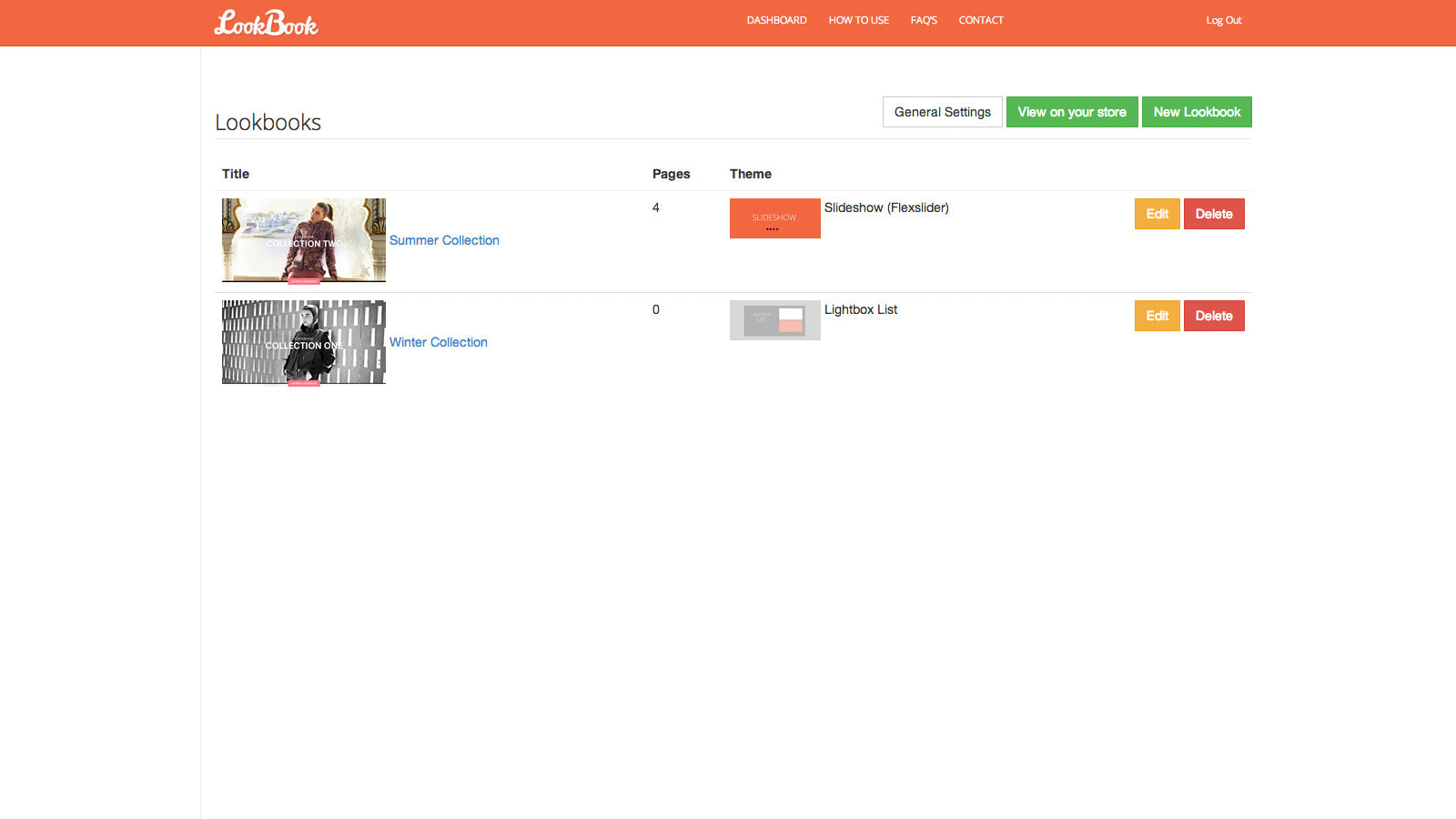Open the Winter Collection lookbook link
Image resolution: width=1456 pixels, height=819 pixels.
[x=438, y=342]
